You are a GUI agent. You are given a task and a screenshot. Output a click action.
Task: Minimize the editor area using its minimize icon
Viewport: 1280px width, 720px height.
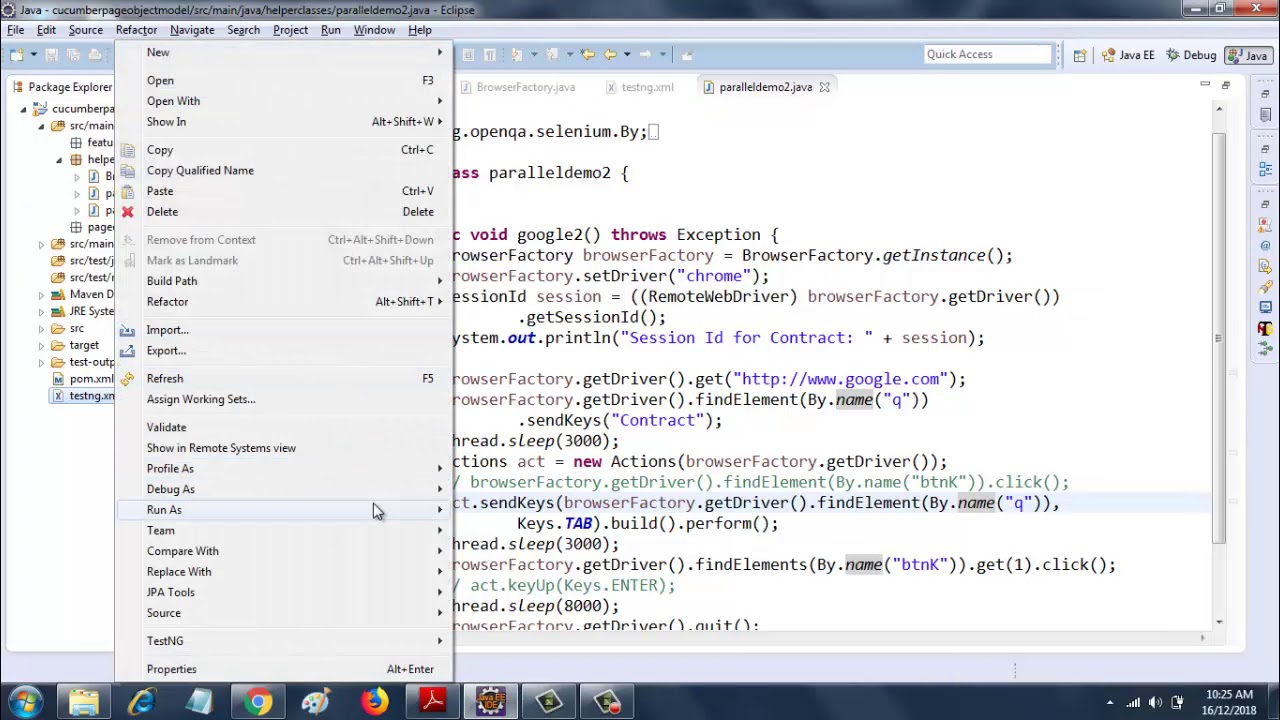(1205, 85)
